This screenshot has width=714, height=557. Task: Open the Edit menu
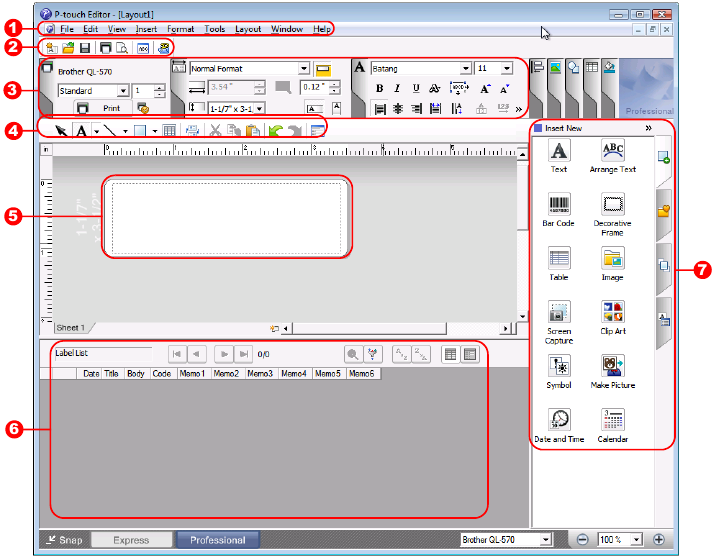coord(90,29)
